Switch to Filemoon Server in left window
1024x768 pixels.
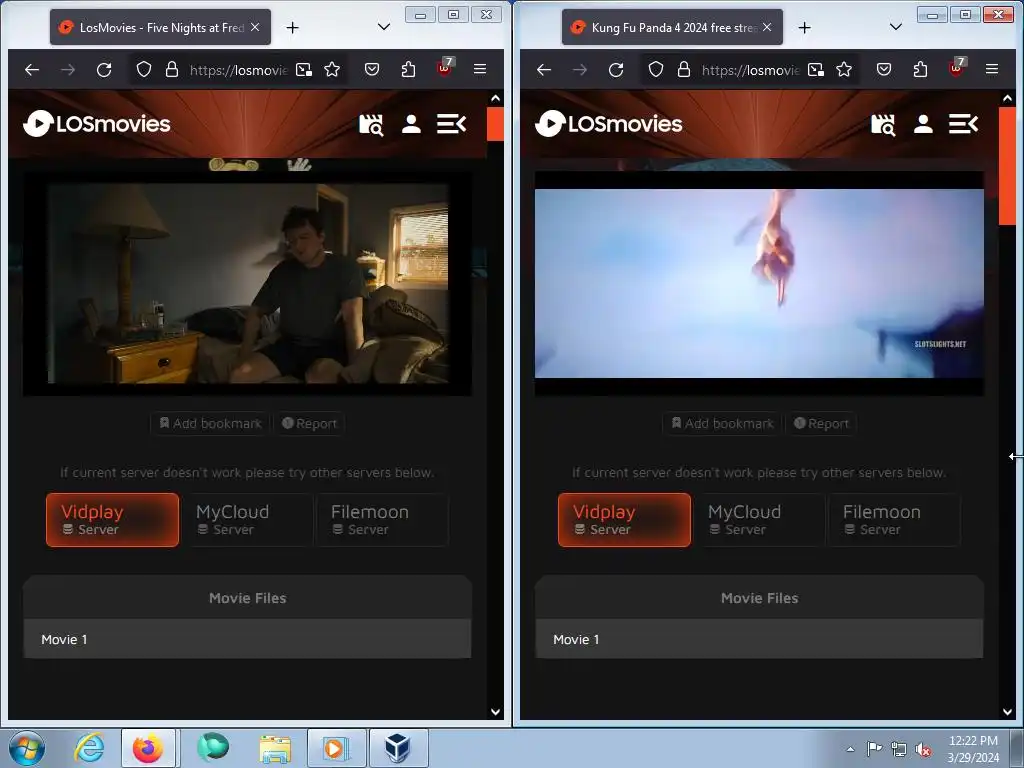(x=383, y=520)
